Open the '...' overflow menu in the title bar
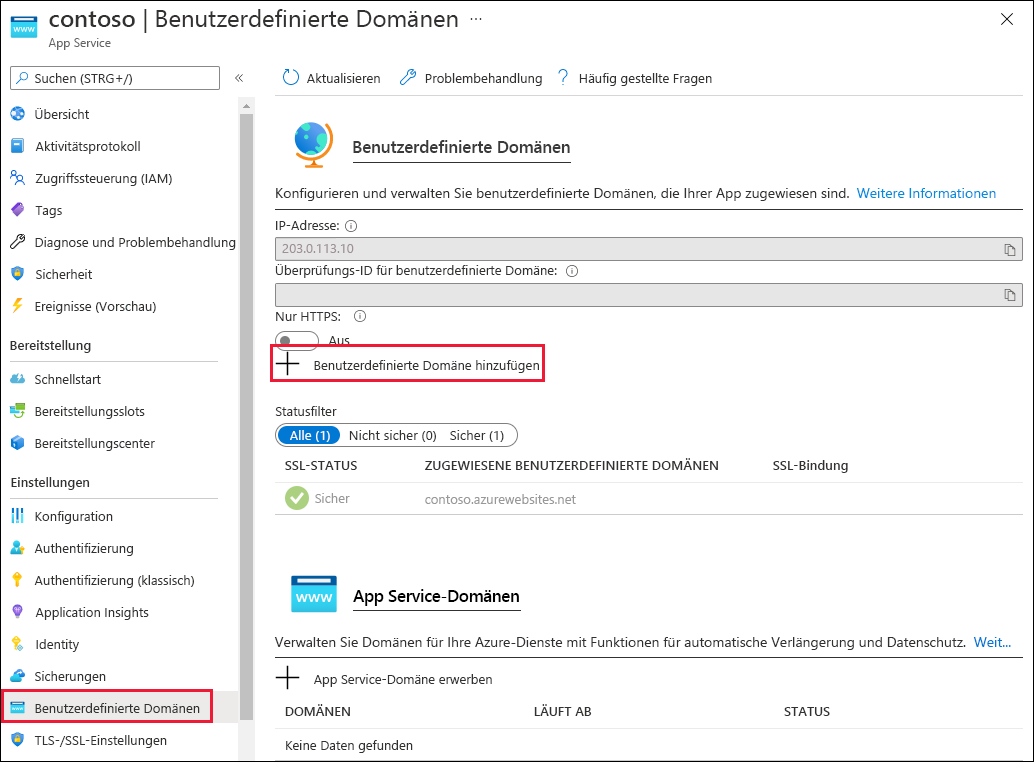Image resolution: width=1034 pixels, height=762 pixels. click(x=475, y=17)
